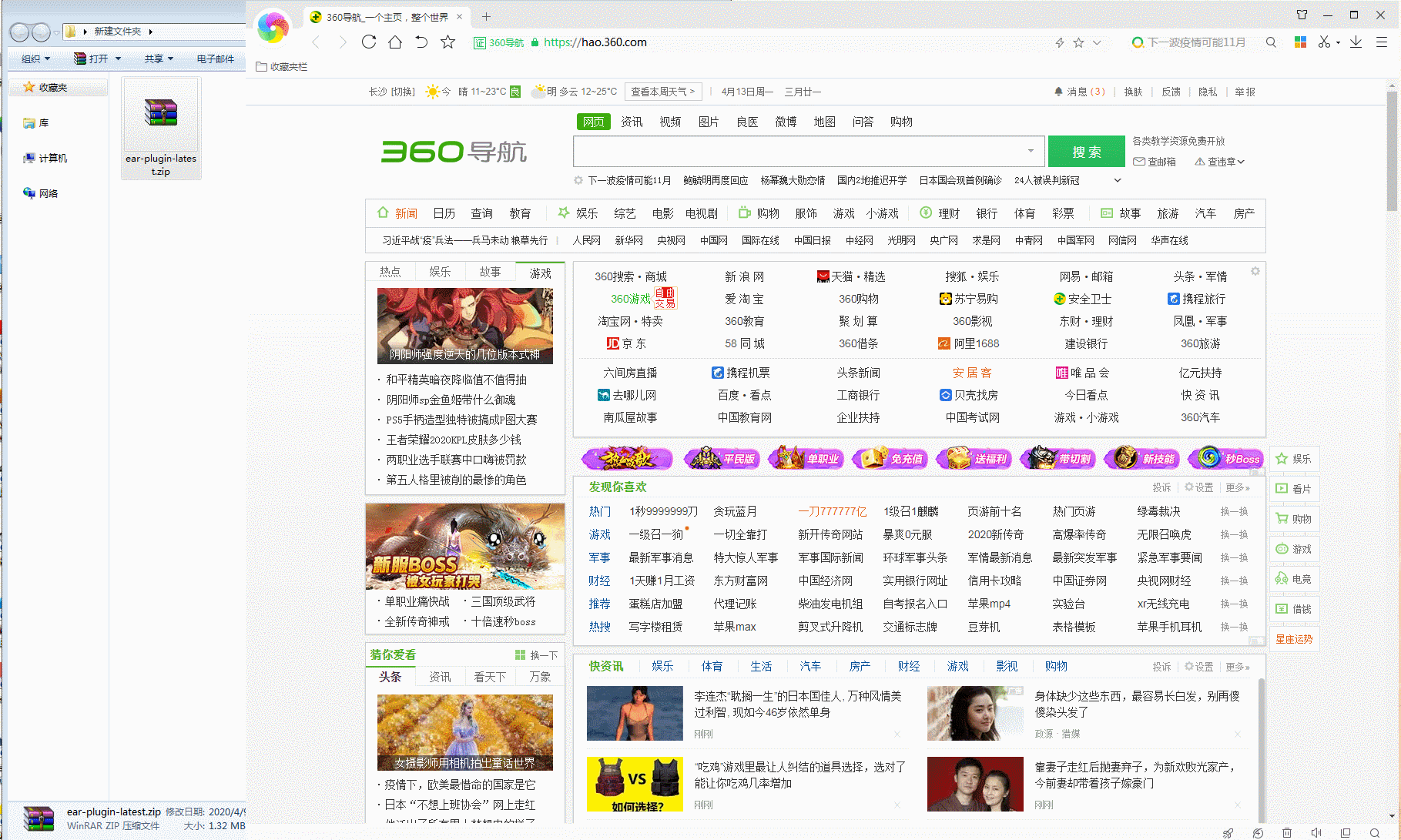Click the green 搜索 button
1401x840 pixels.
pyautogui.click(x=1086, y=152)
